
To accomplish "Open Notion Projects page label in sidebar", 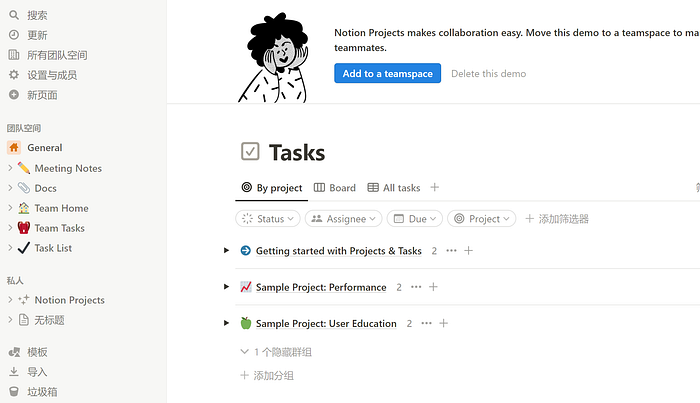I will click(x=70, y=300).
